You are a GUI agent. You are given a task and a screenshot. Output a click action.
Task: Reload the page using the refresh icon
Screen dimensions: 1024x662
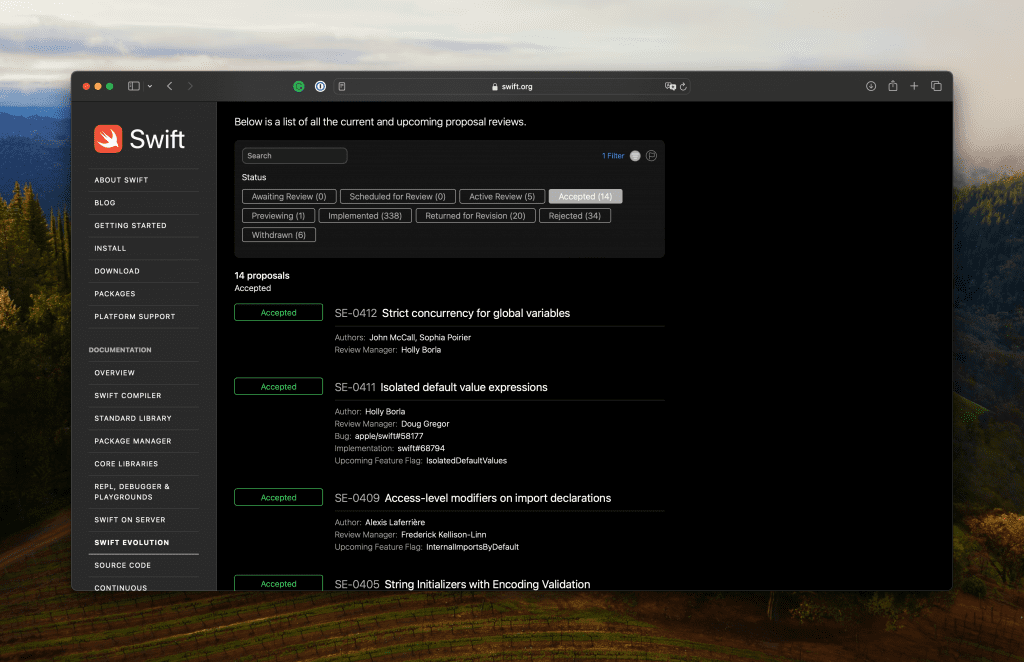click(x=683, y=87)
